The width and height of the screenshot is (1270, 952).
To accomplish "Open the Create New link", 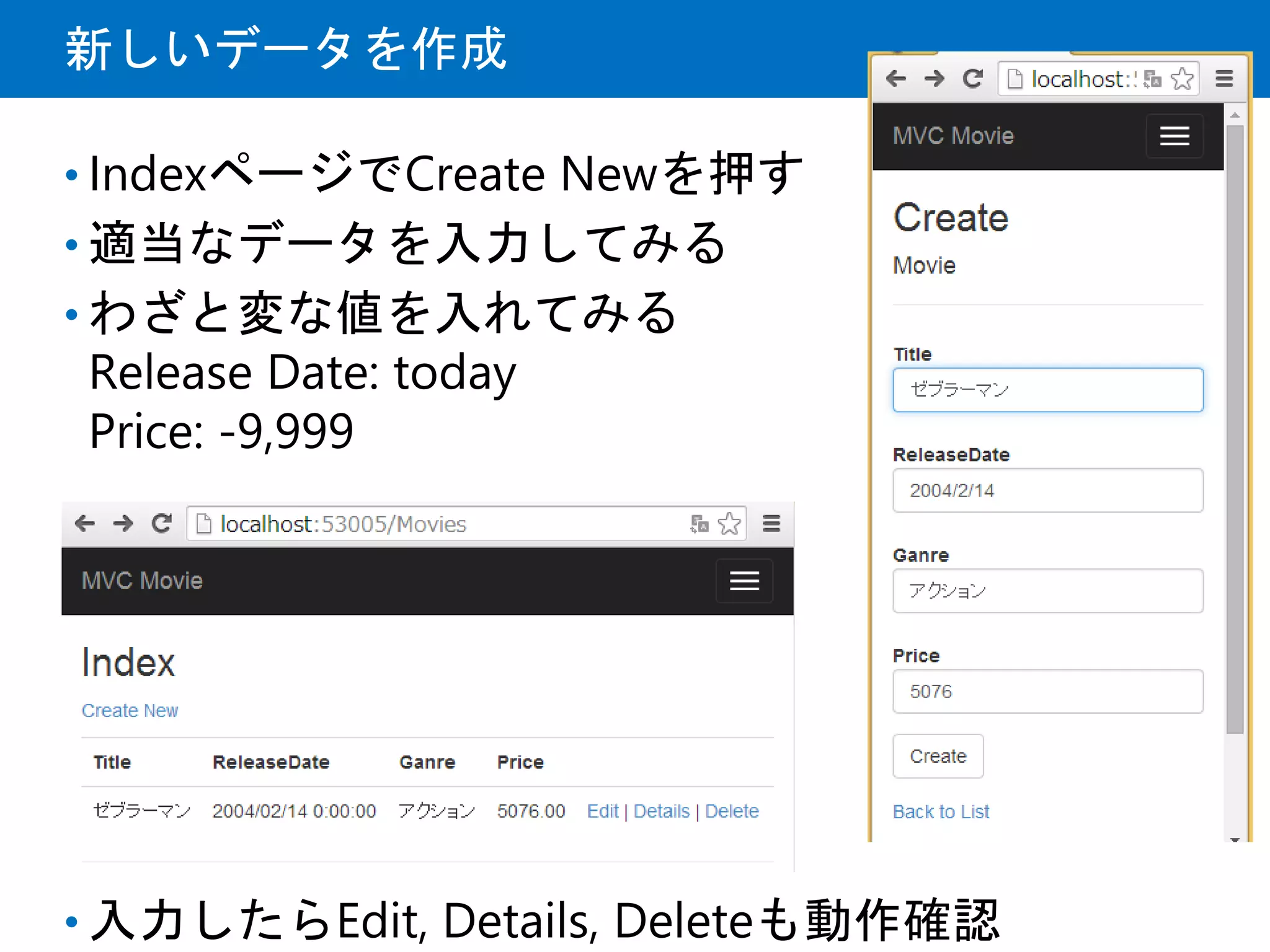I will click(130, 710).
